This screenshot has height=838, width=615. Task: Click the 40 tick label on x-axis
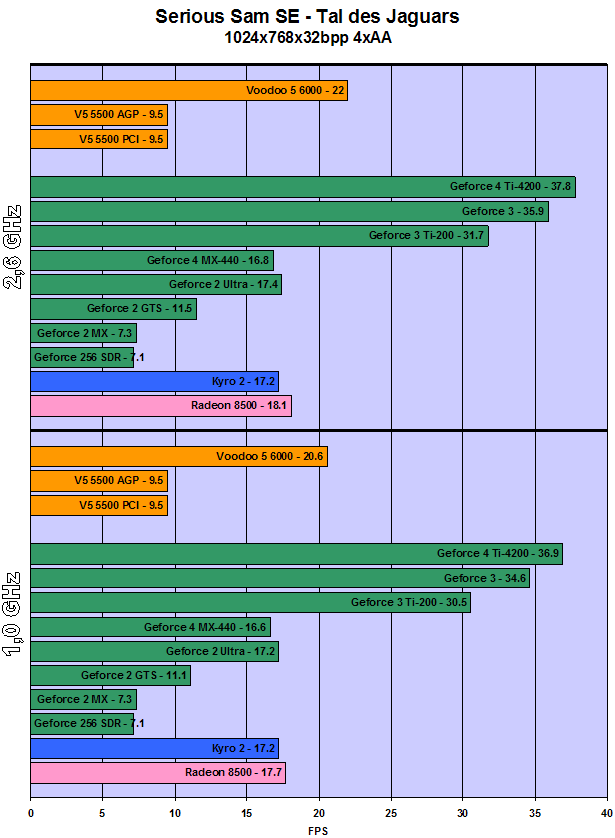click(606, 814)
